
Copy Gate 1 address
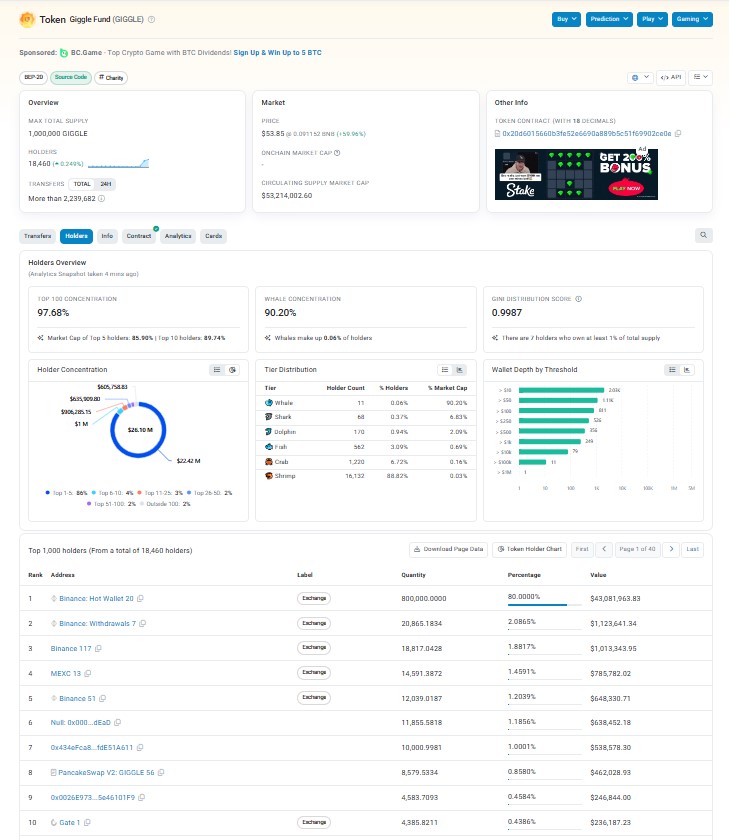pos(87,822)
